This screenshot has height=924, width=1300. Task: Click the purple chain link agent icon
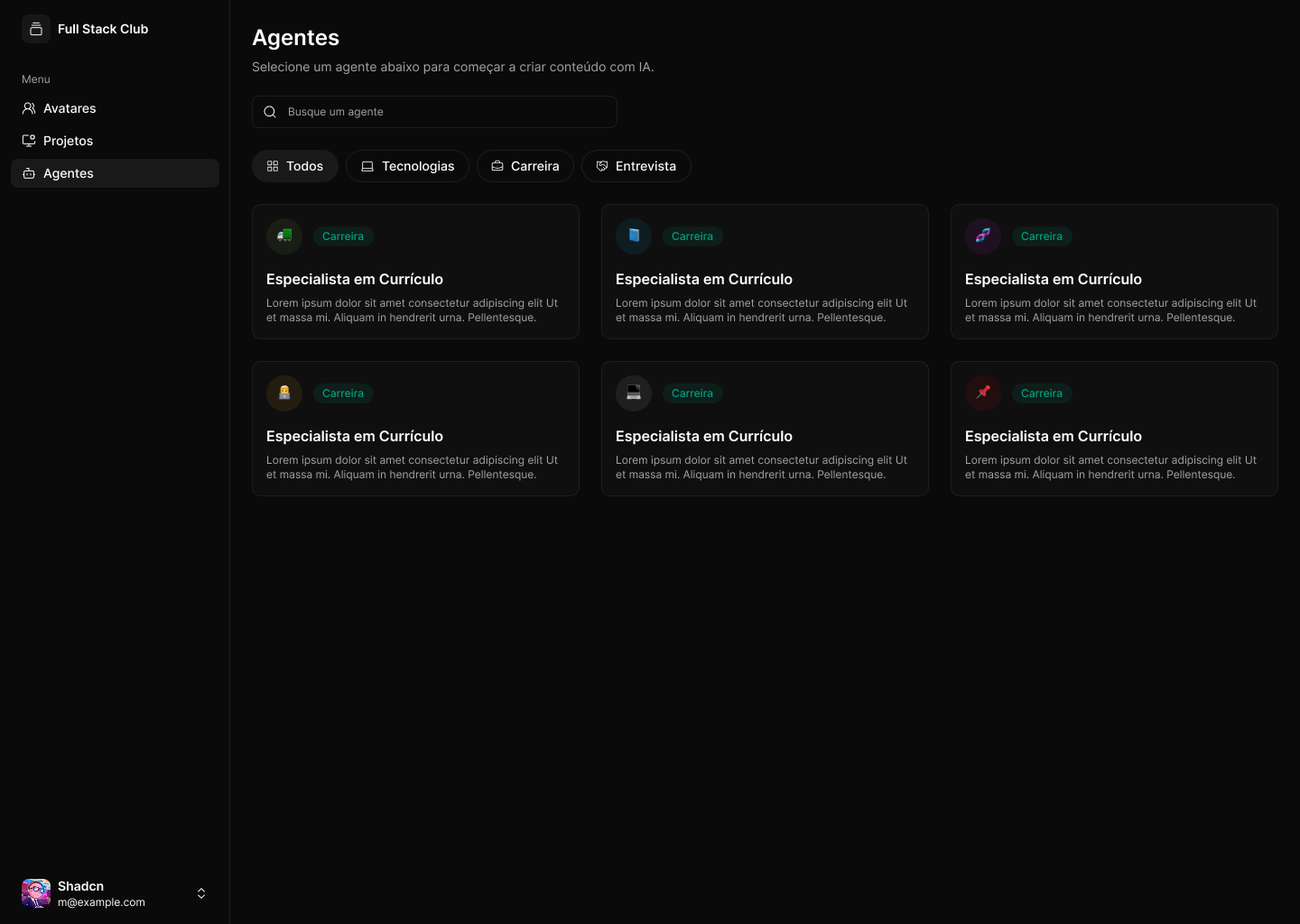click(983, 236)
